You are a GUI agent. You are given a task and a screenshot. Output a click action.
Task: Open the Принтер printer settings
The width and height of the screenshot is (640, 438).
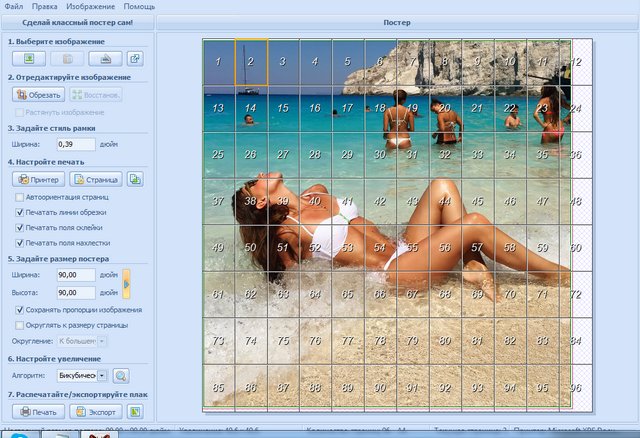pos(38,179)
